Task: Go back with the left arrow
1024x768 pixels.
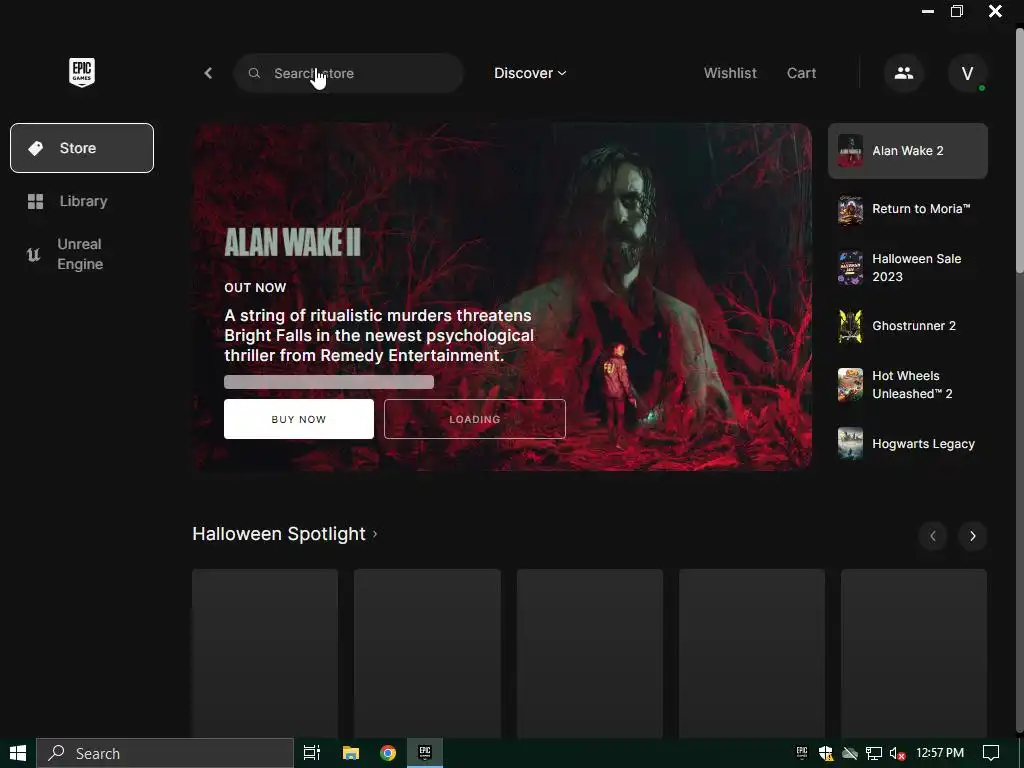Action: [208, 73]
